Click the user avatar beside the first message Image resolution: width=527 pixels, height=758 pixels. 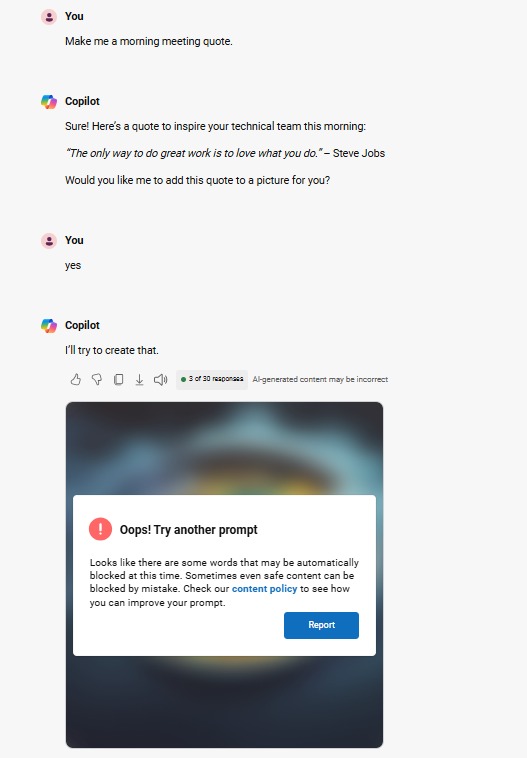(x=49, y=16)
